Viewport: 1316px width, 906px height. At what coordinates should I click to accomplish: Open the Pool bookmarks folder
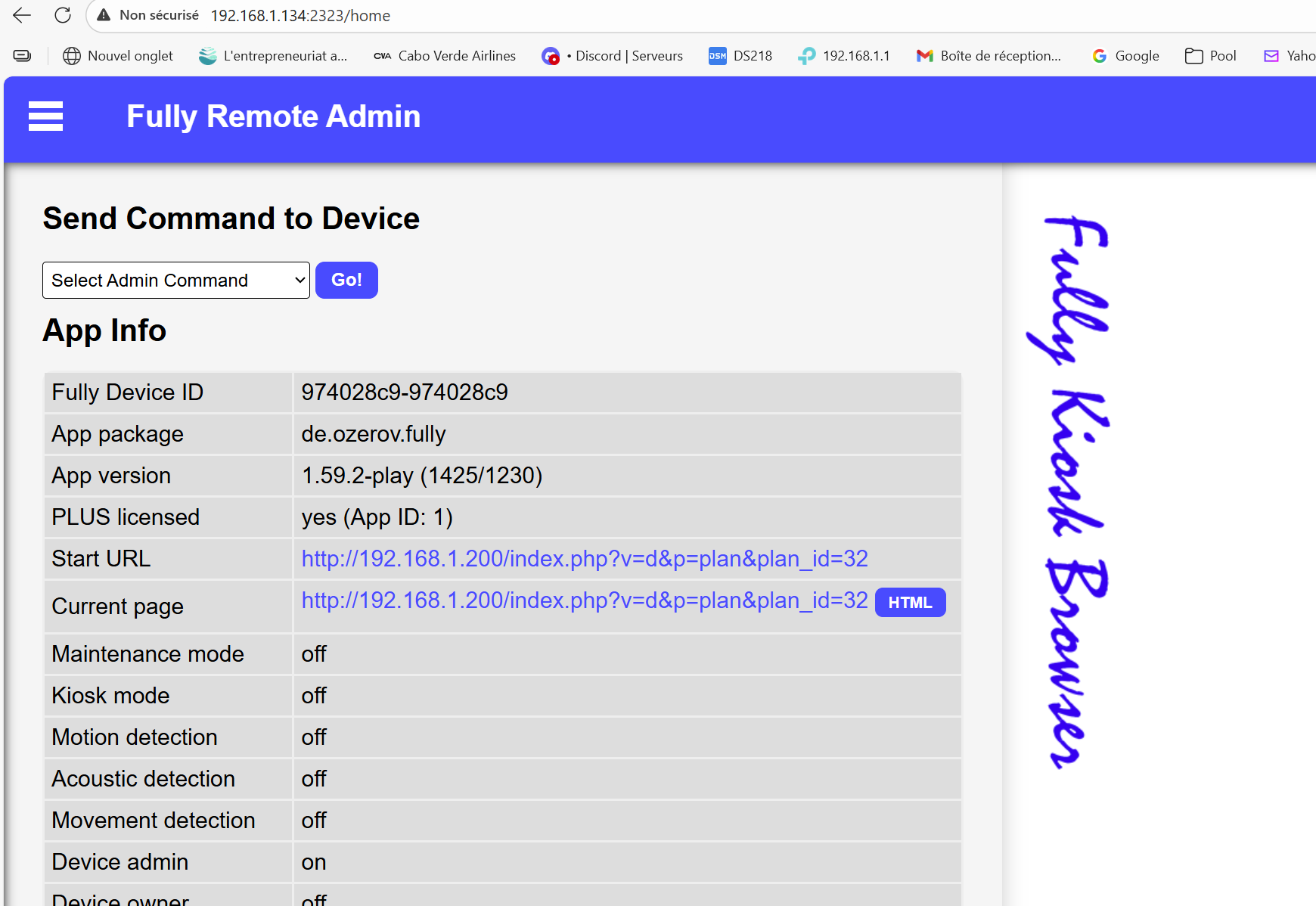coord(1211,56)
